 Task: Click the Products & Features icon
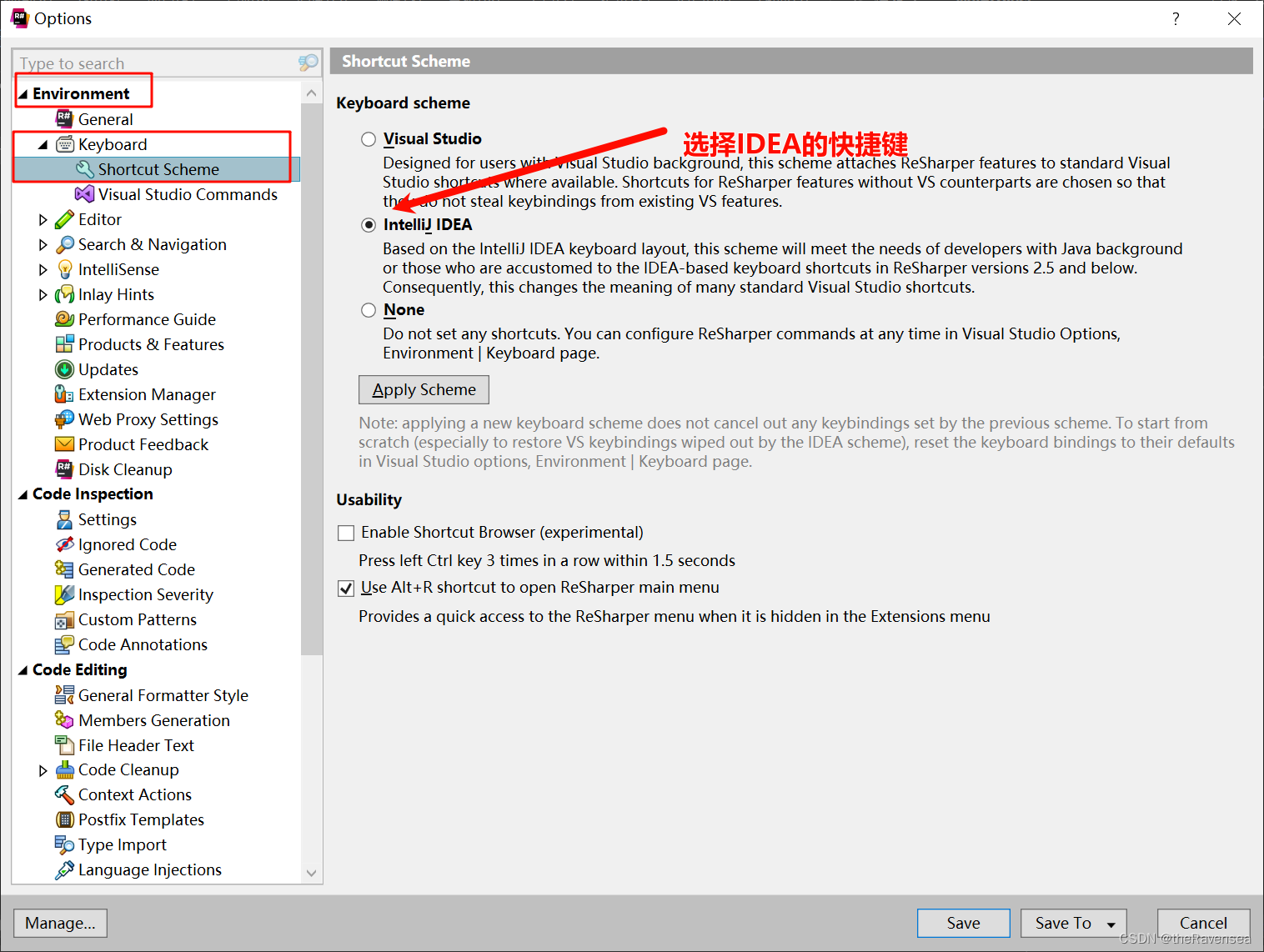[64, 344]
